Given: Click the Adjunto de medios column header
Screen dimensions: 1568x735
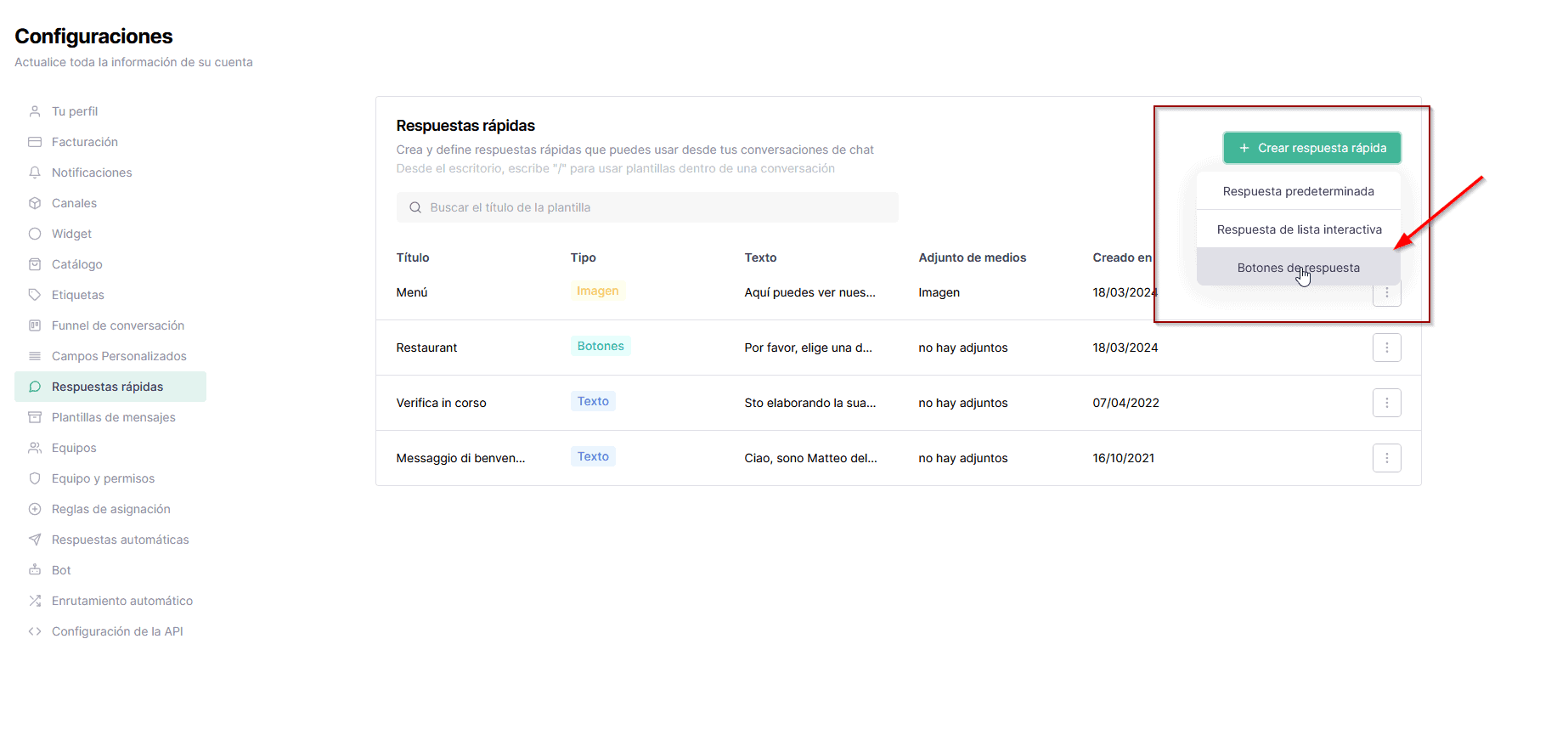Looking at the screenshot, I should tap(973, 257).
